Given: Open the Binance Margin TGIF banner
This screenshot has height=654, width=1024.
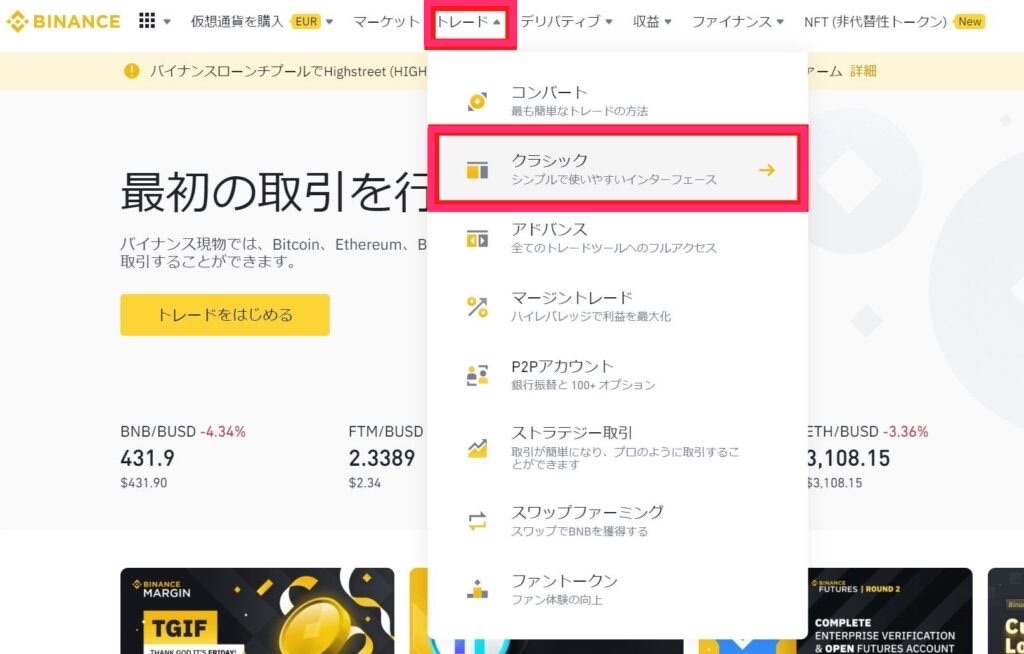Looking at the screenshot, I should click(x=257, y=611).
